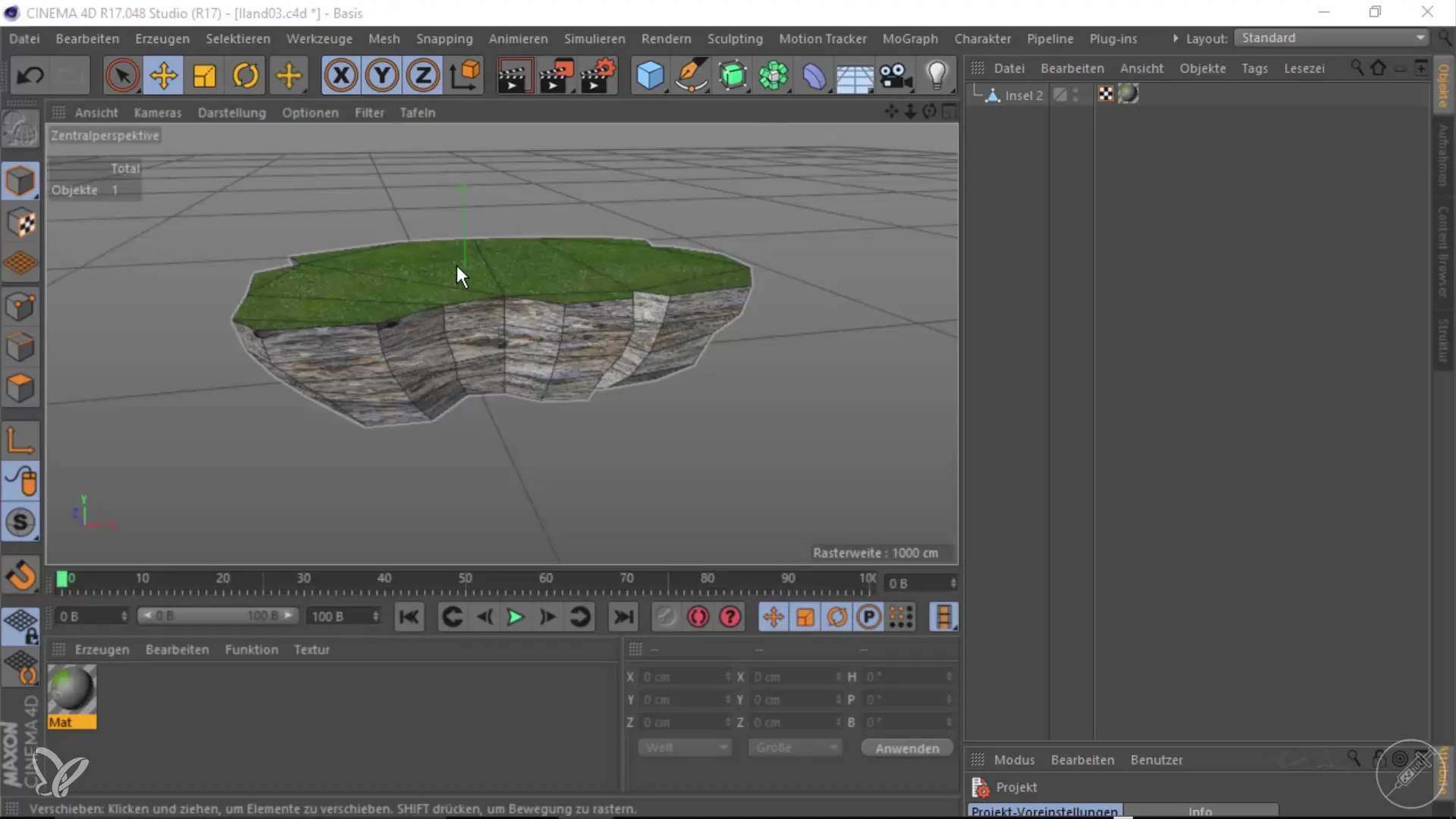Viewport: 1456px width, 819px height.
Task: Toggle Snap S icon in left palette
Action: [x=20, y=522]
